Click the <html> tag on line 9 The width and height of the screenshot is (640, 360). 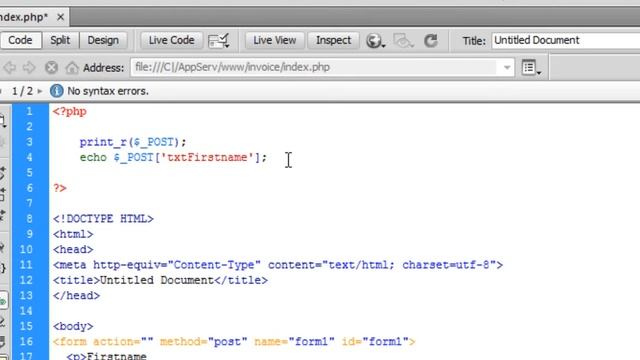73,234
